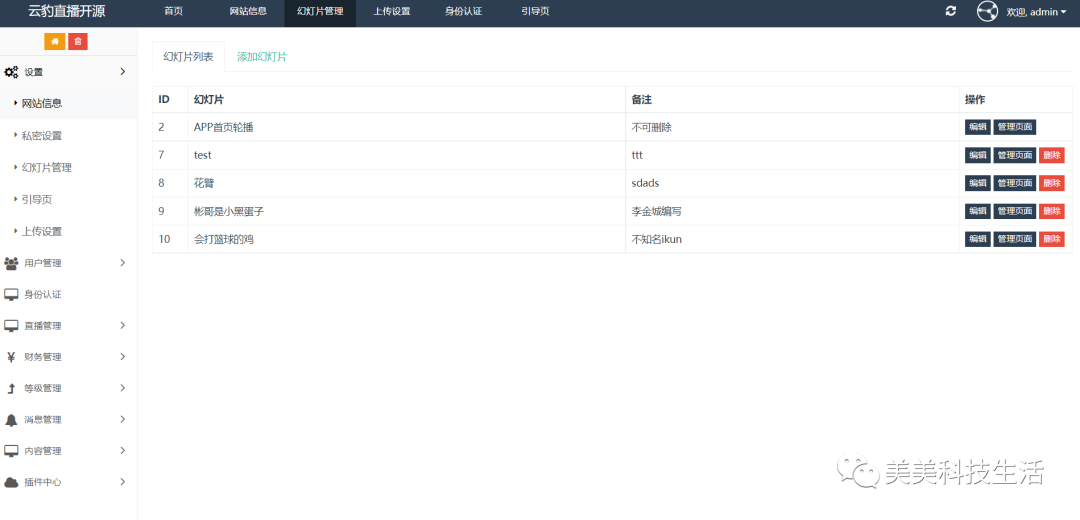This screenshot has width=1080, height=520.
Task: Click the gears icon beside 设置
Action: click(11, 72)
